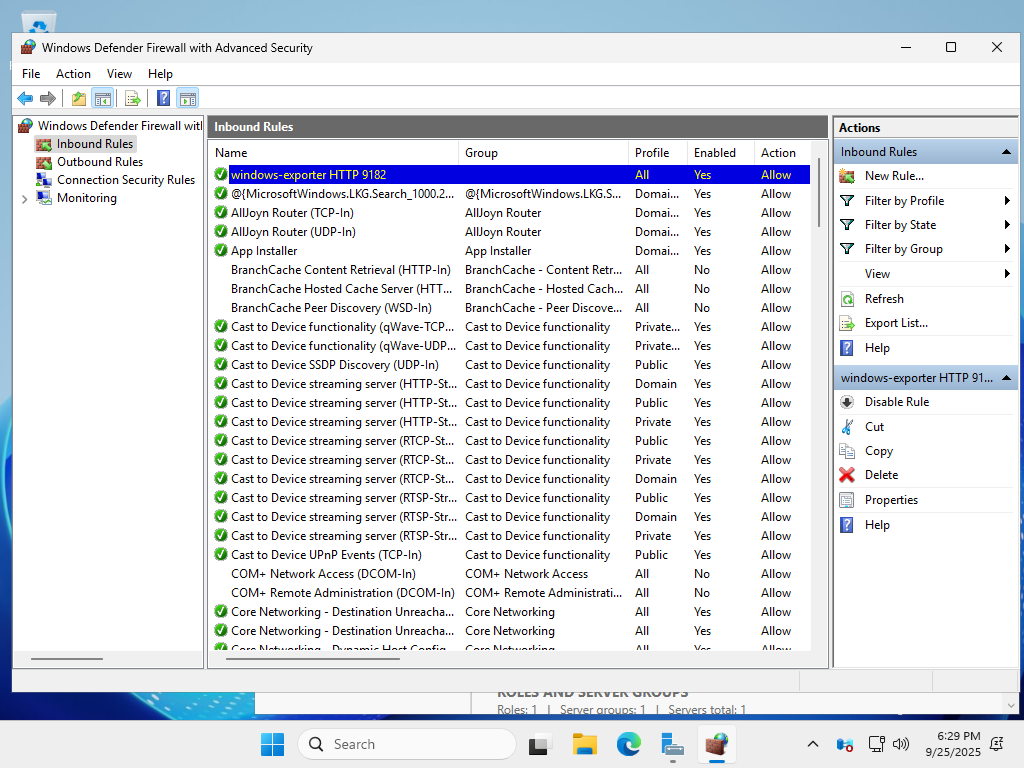Viewport: 1024px width, 768px height.
Task: Click the Export List icon in the toolbar
Action: click(x=132, y=98)
